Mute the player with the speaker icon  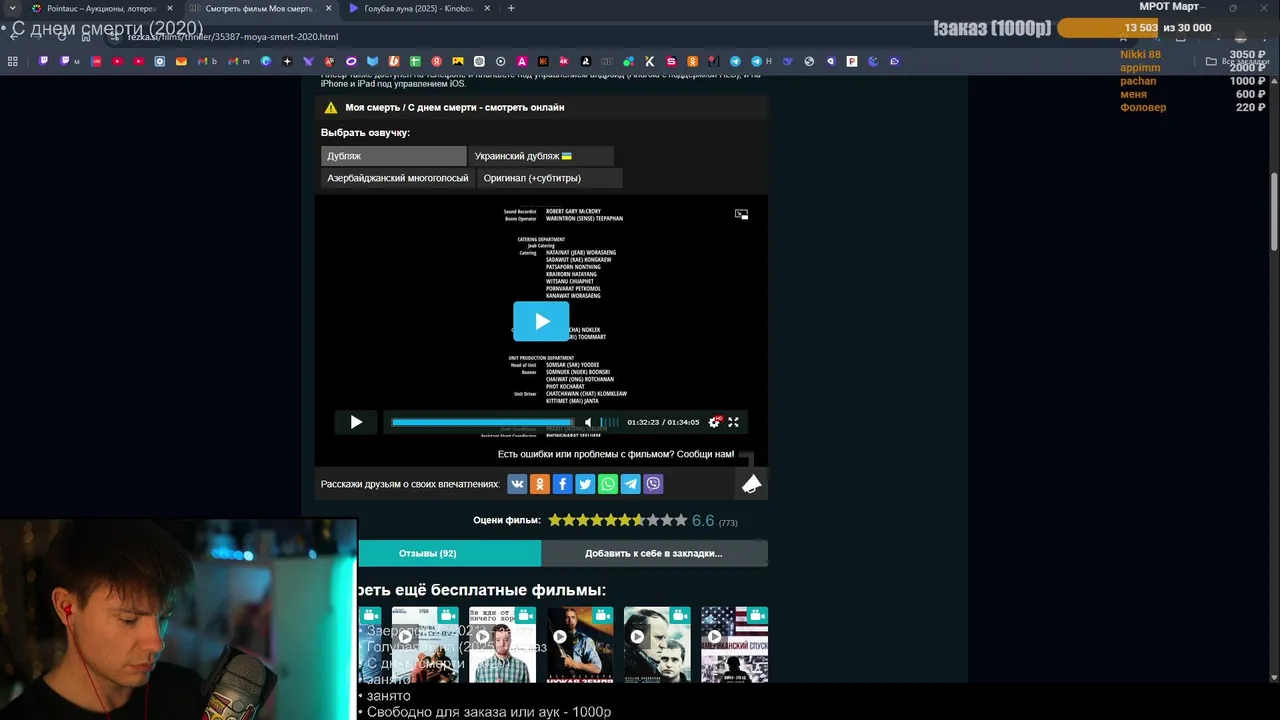pyautogui.click(x=588, y=422)
